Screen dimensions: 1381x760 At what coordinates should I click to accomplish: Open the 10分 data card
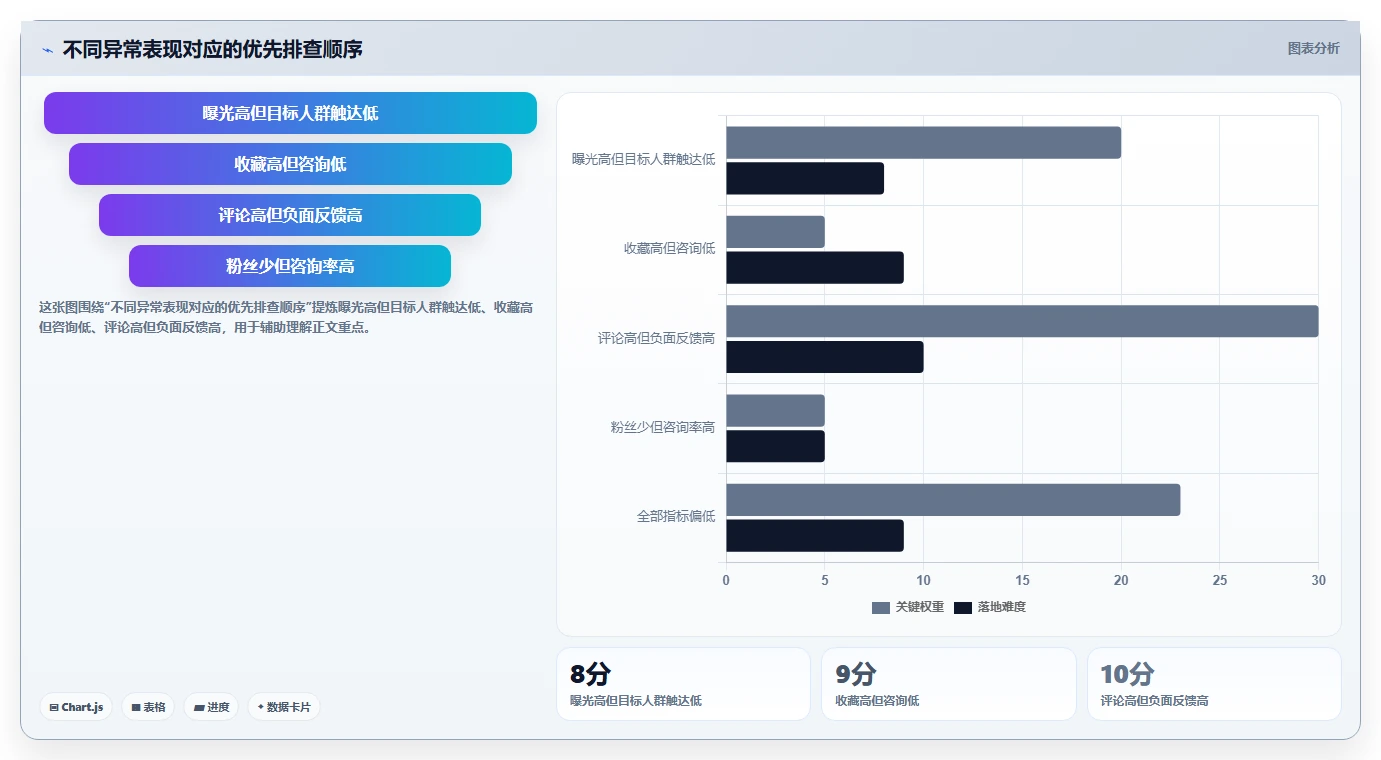click(1214, 684)
